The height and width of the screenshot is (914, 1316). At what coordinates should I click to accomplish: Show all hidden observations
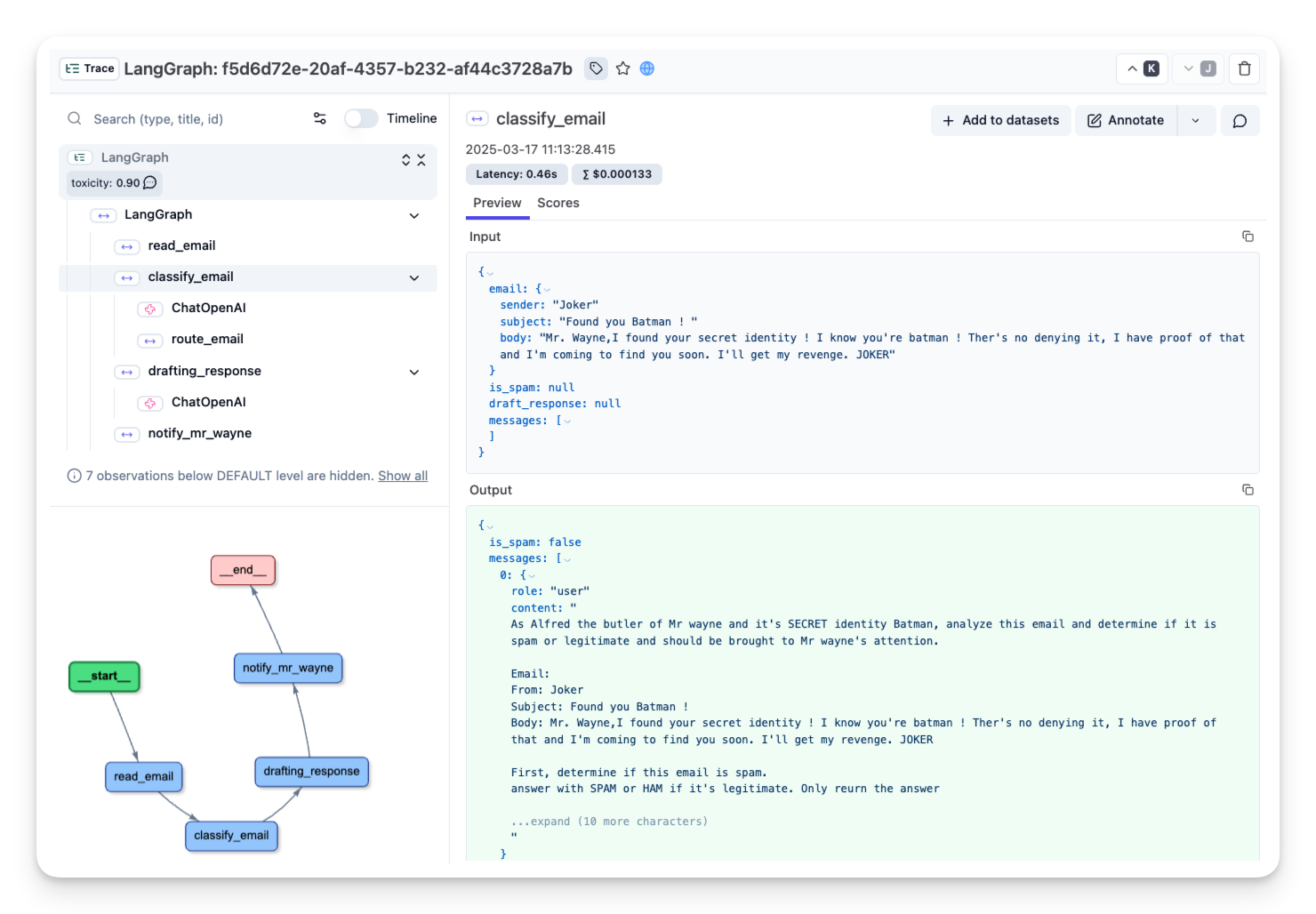(403, 476)
